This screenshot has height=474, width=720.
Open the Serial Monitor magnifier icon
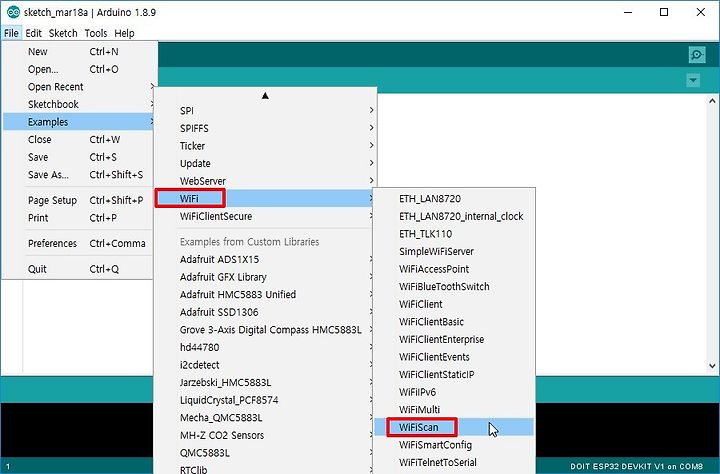[697, 55]
